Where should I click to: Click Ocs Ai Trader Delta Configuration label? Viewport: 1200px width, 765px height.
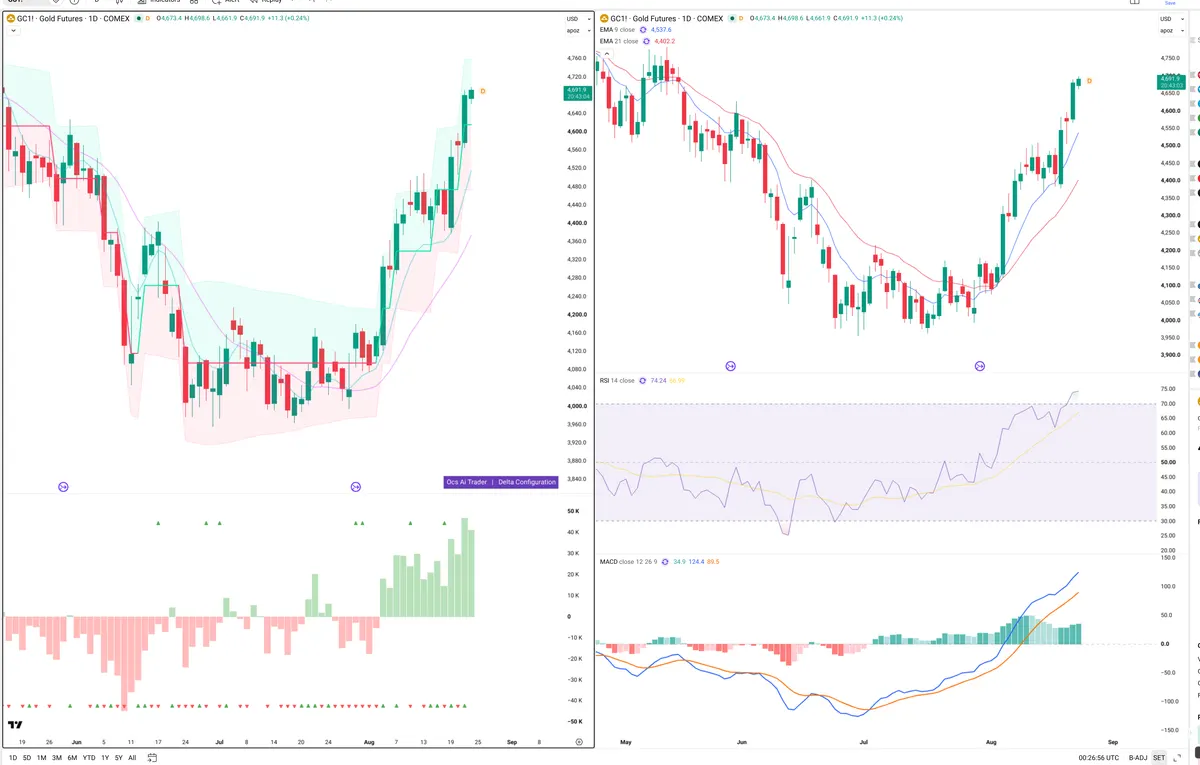tap(501, 482)
